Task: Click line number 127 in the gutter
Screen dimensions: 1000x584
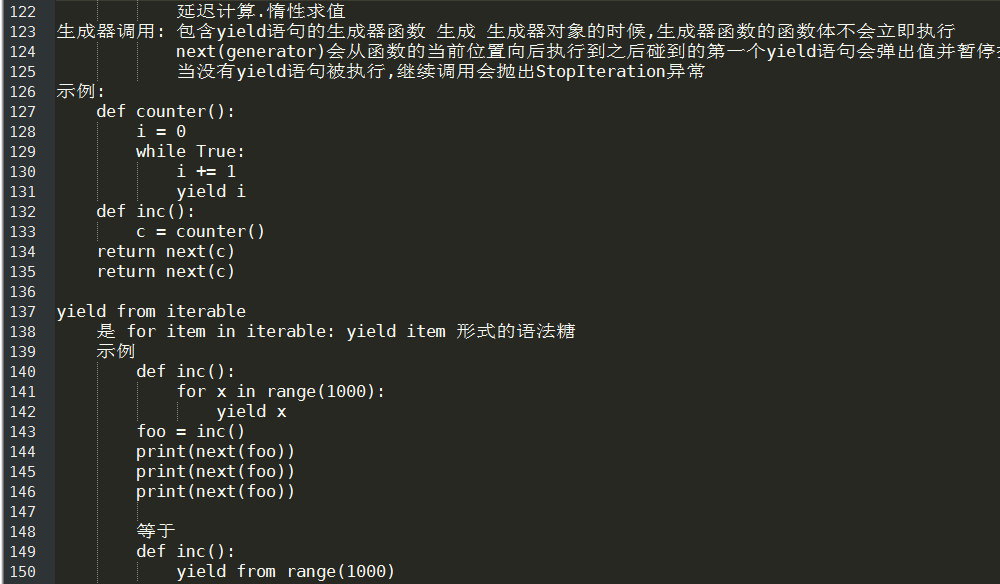Action: tap(23, 112)
